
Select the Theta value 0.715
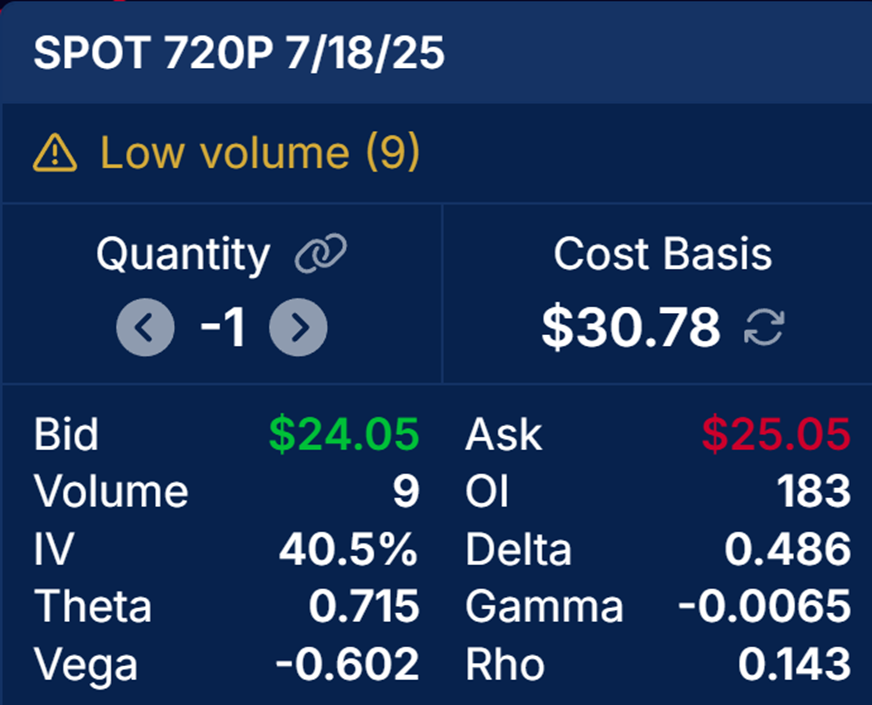tap(364, 606)
